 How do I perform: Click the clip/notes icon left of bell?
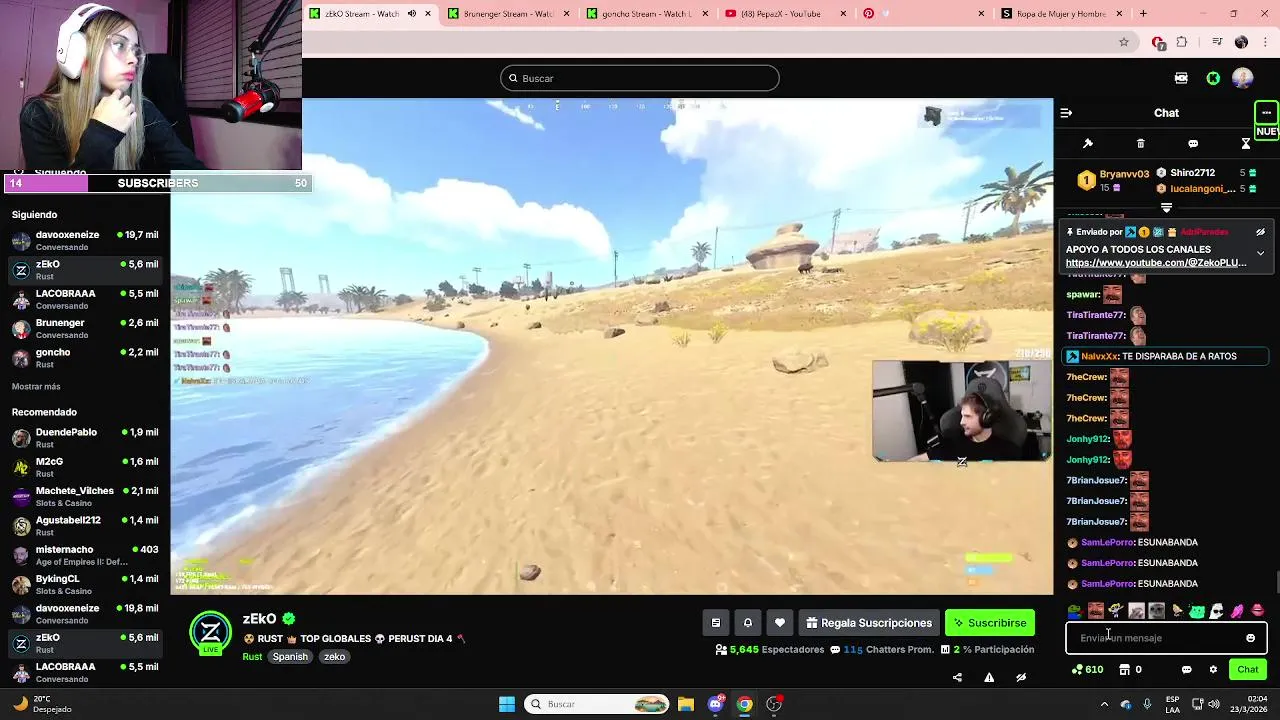(715, 623)
